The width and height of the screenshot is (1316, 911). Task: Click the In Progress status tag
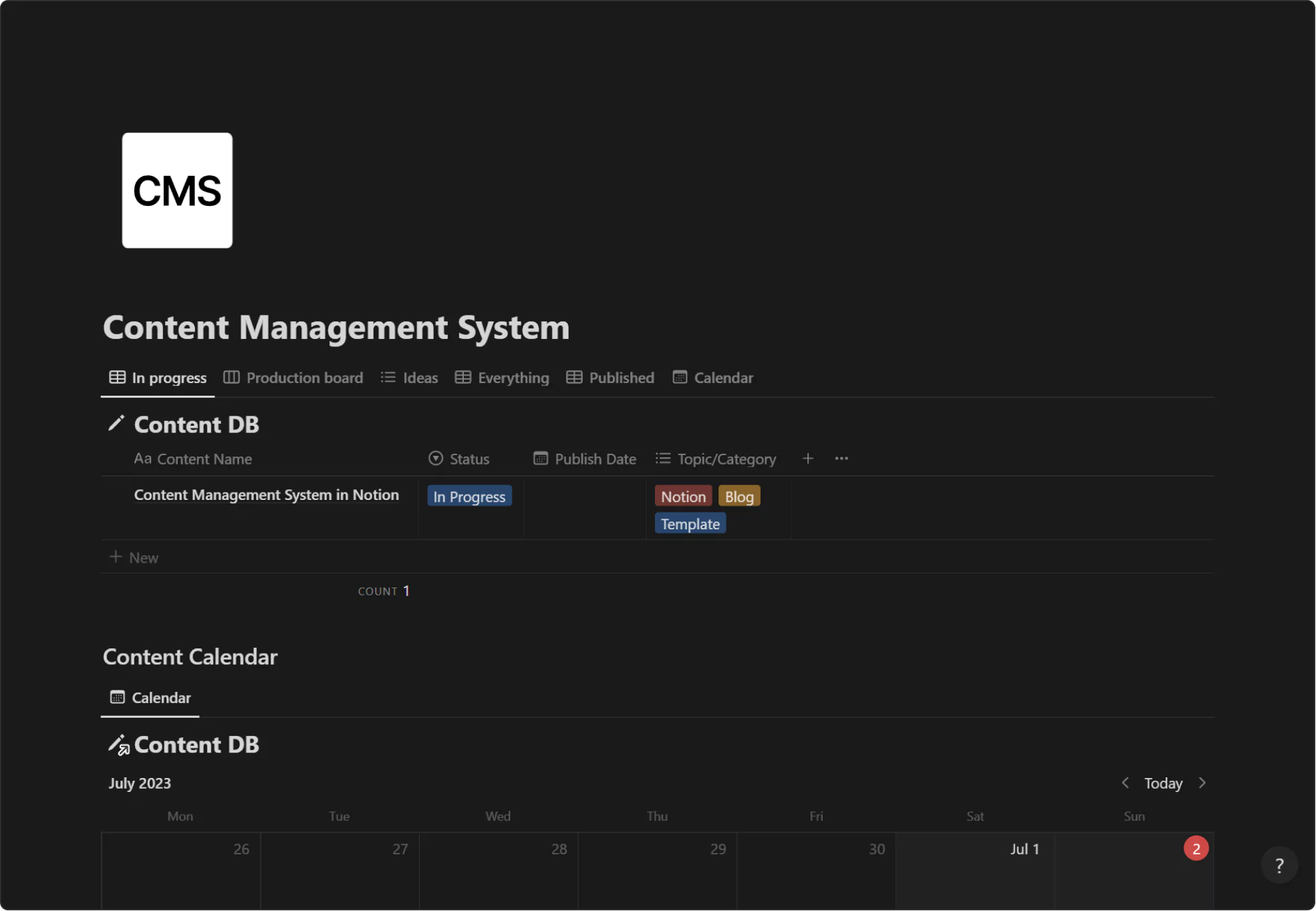coord(469,497)
